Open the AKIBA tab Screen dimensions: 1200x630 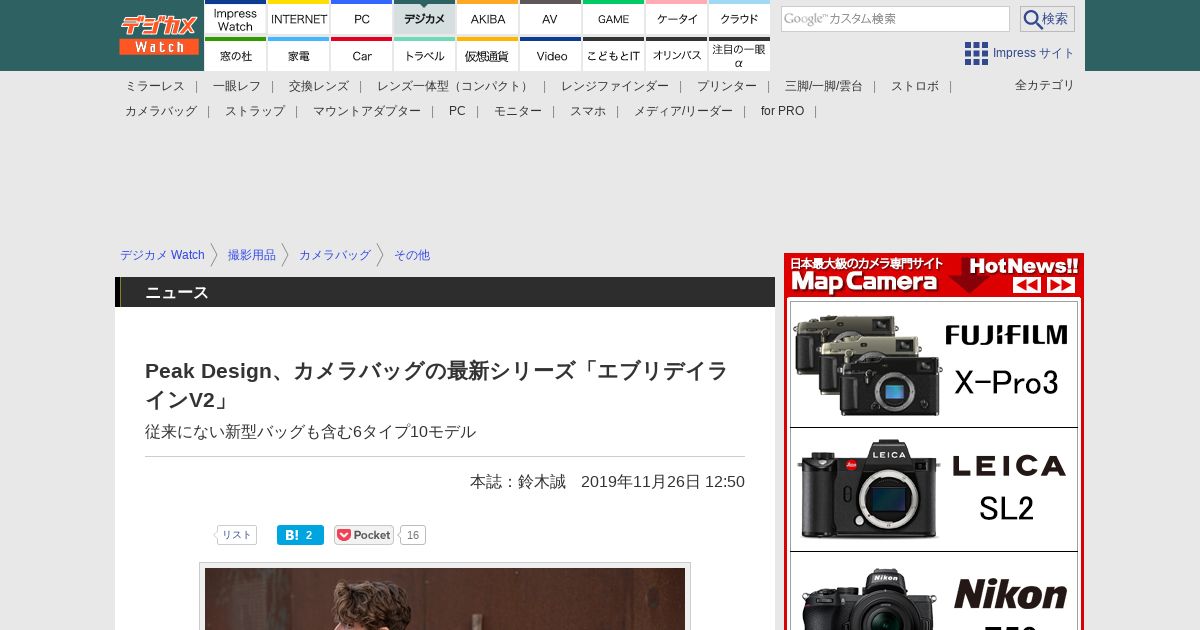point(488,18)
